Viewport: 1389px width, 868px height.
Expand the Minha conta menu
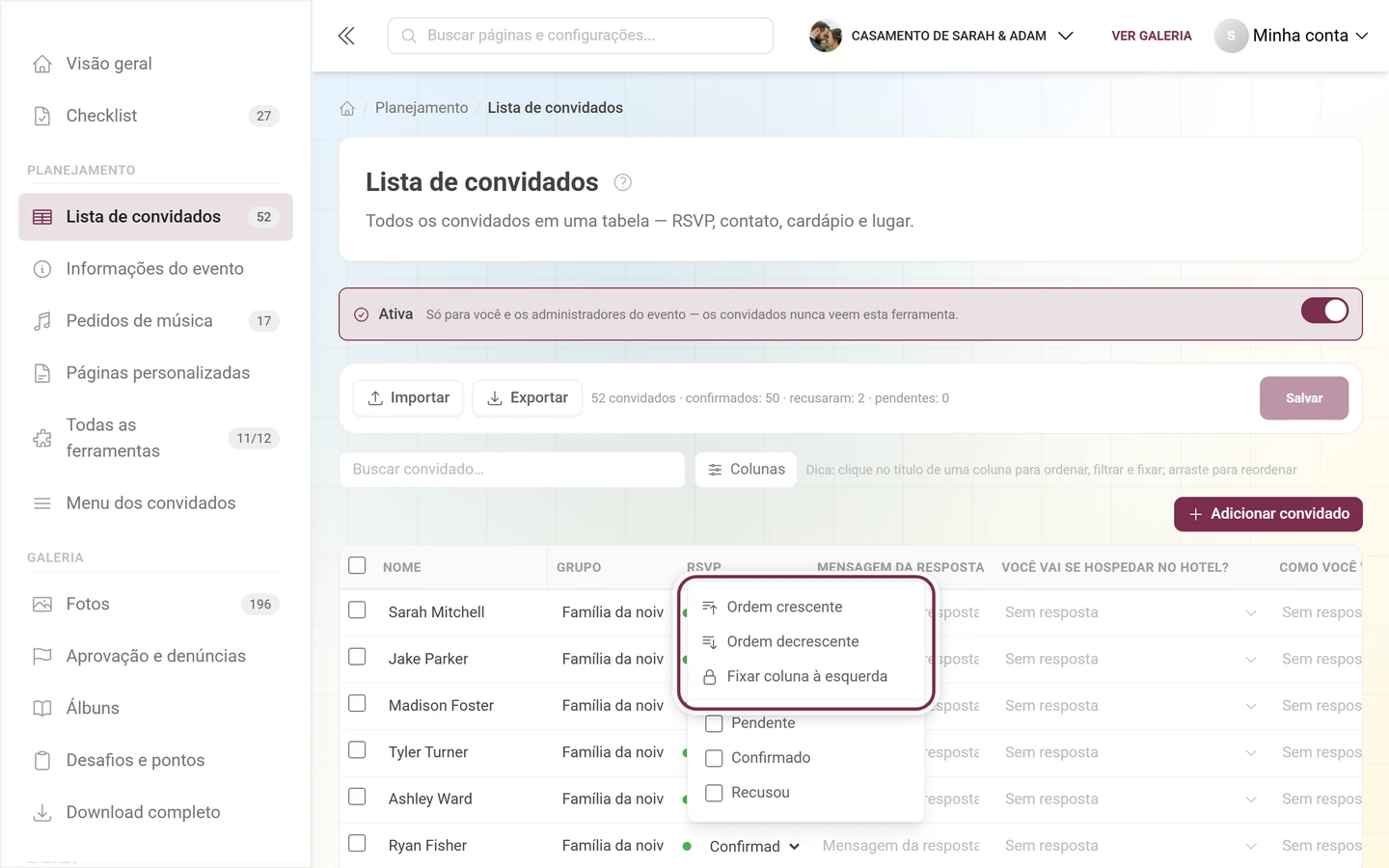[x=1292, y=36]
